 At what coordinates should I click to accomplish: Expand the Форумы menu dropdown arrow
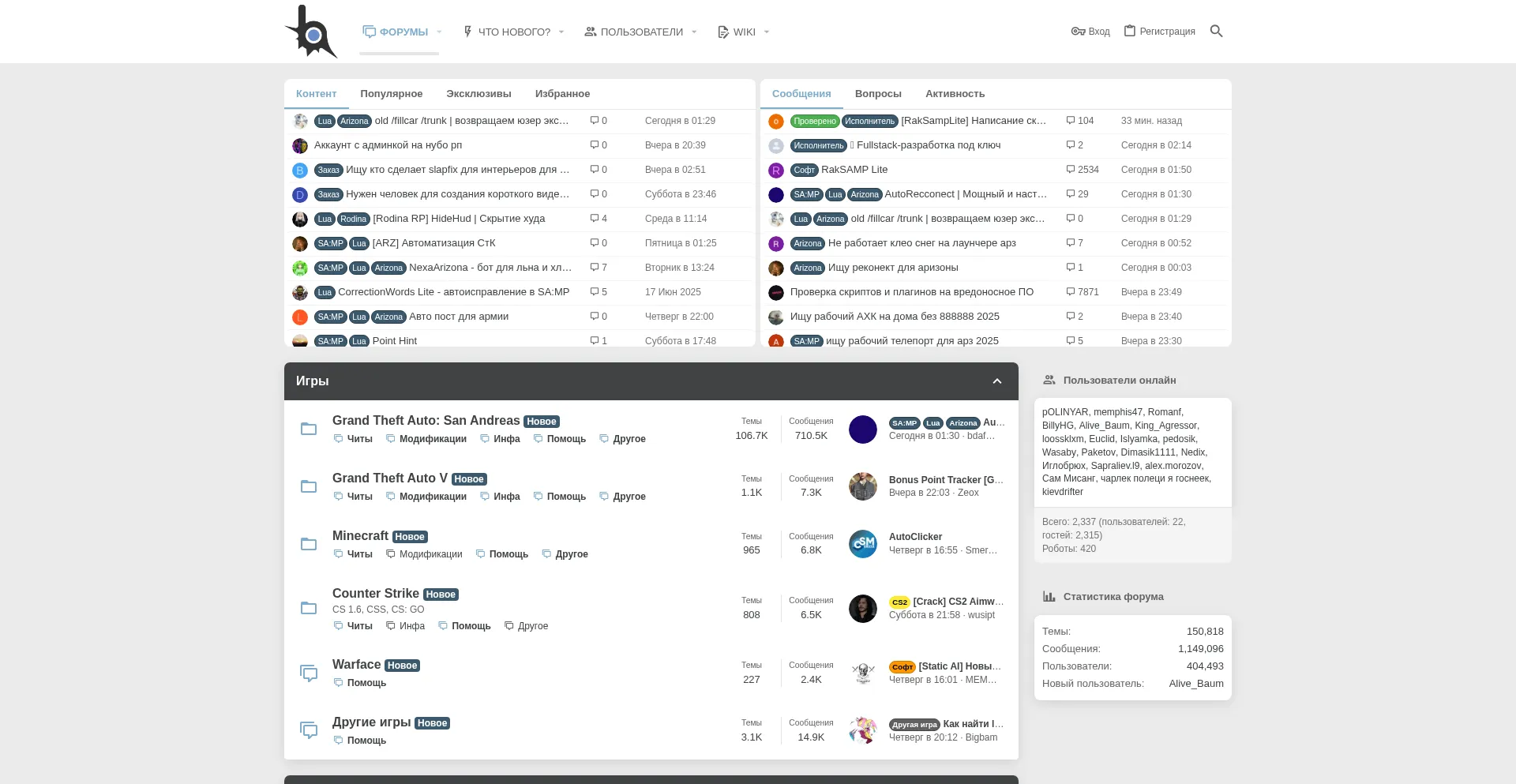pyautogui.click(x=440, y=32)
